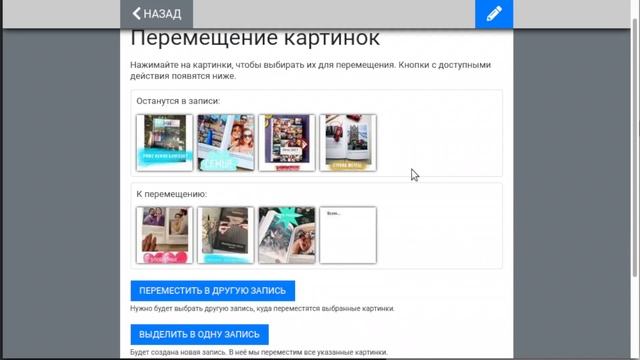This screenshot has height=360, width=640.
Task: Select the teal-banner book thumbnail in Останутся в записи
Action: pyautogui.click(x=164, y=142)
